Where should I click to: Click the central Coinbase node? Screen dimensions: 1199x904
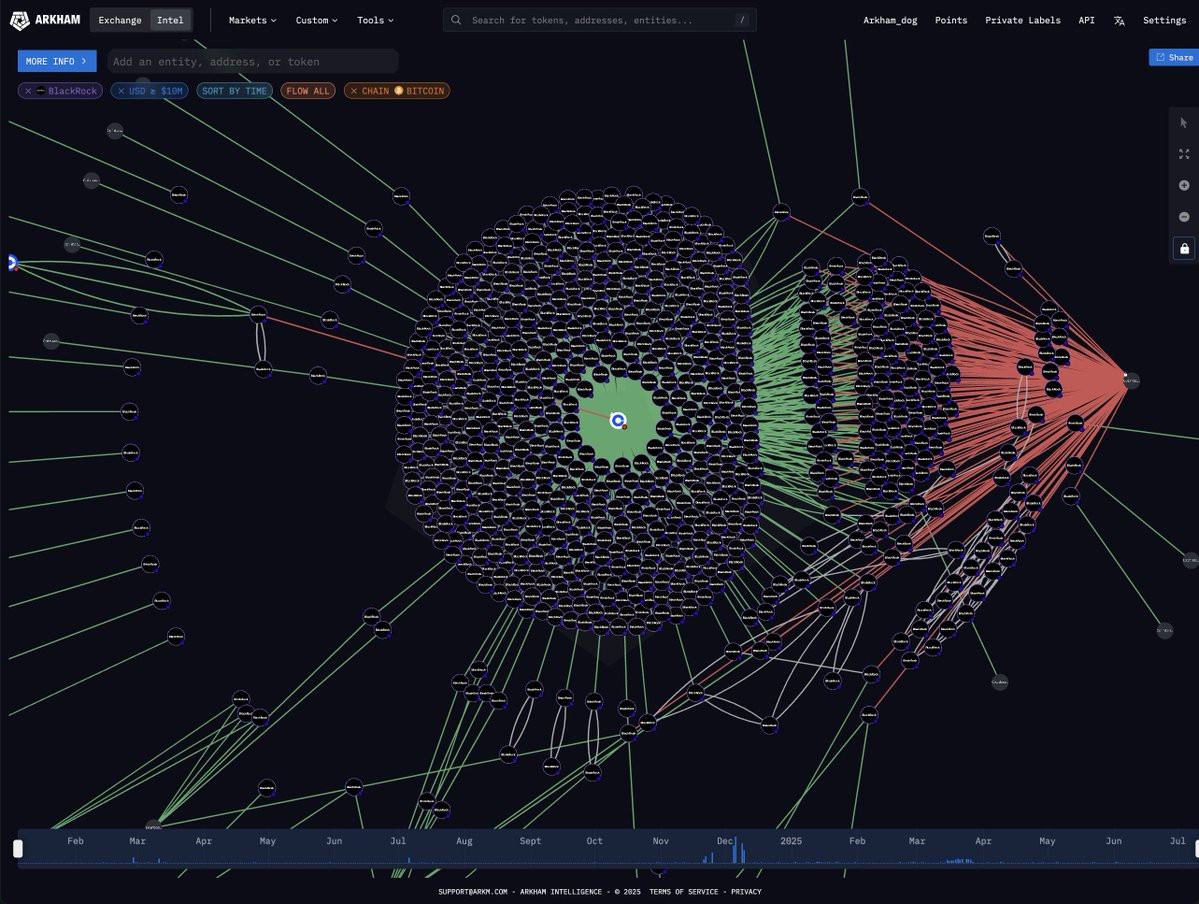pyautogui.click(x=618, y=420)
